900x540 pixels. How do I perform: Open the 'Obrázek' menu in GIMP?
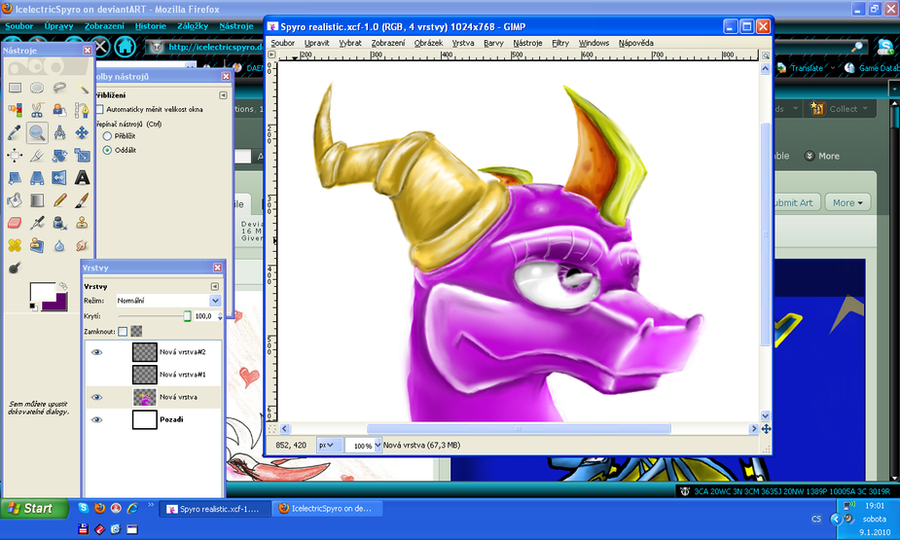point(428,43)
